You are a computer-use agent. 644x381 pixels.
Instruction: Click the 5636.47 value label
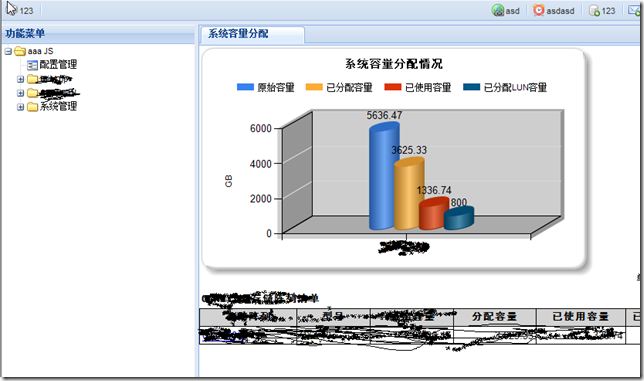point(384,115)
